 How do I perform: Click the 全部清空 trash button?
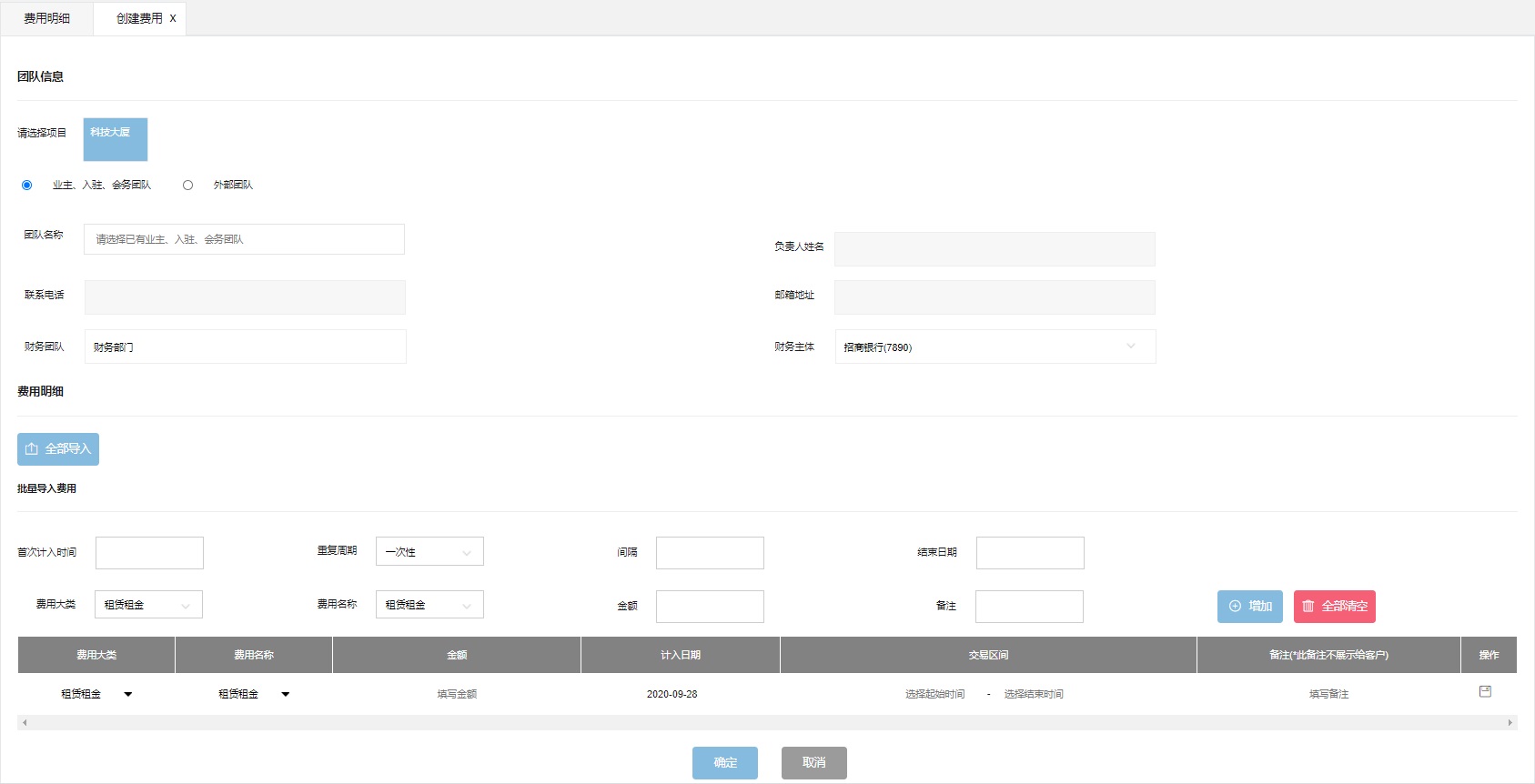pyautogui.click(x=1334, y=607)
